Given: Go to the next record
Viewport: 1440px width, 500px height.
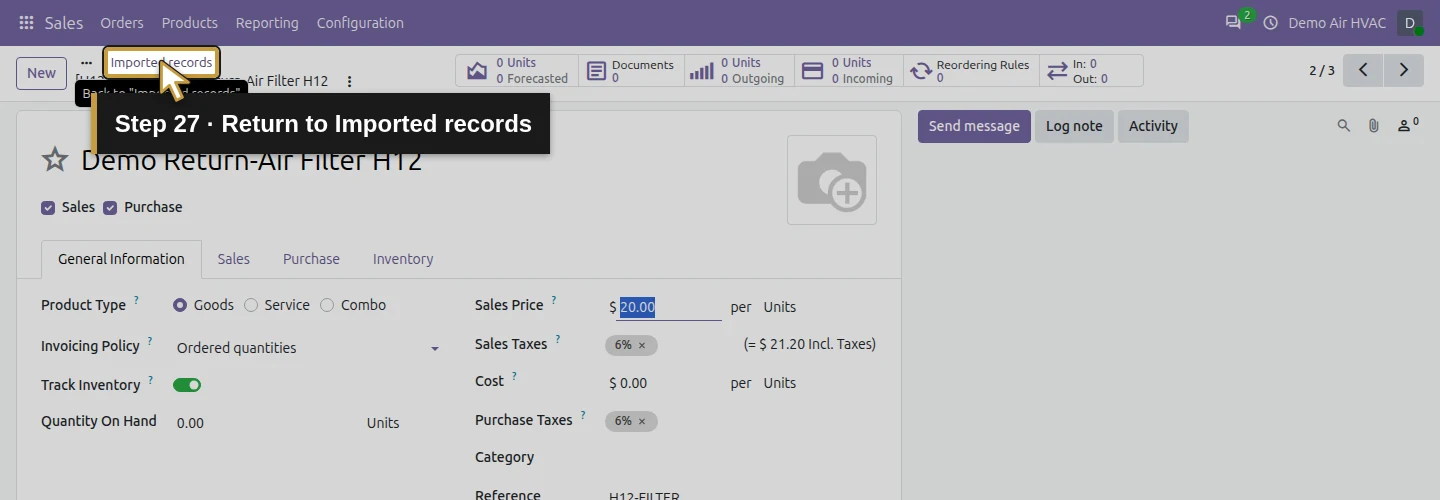Looking at the screenshot, I should [1404, 70].
